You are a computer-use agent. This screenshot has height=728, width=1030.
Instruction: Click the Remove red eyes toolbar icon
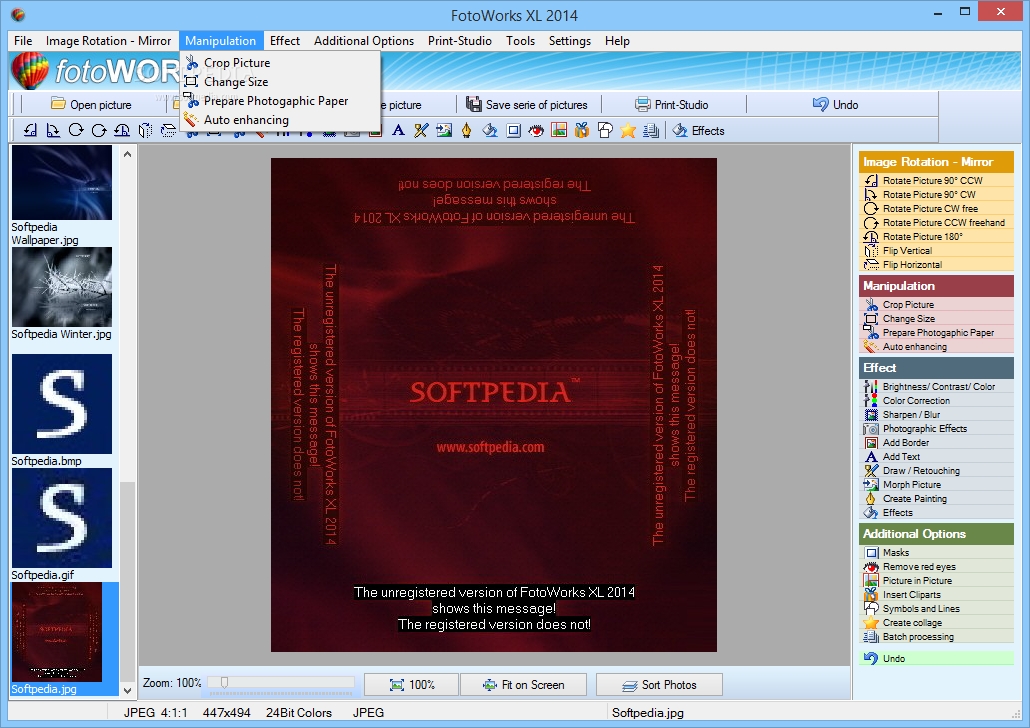[537, 130]
